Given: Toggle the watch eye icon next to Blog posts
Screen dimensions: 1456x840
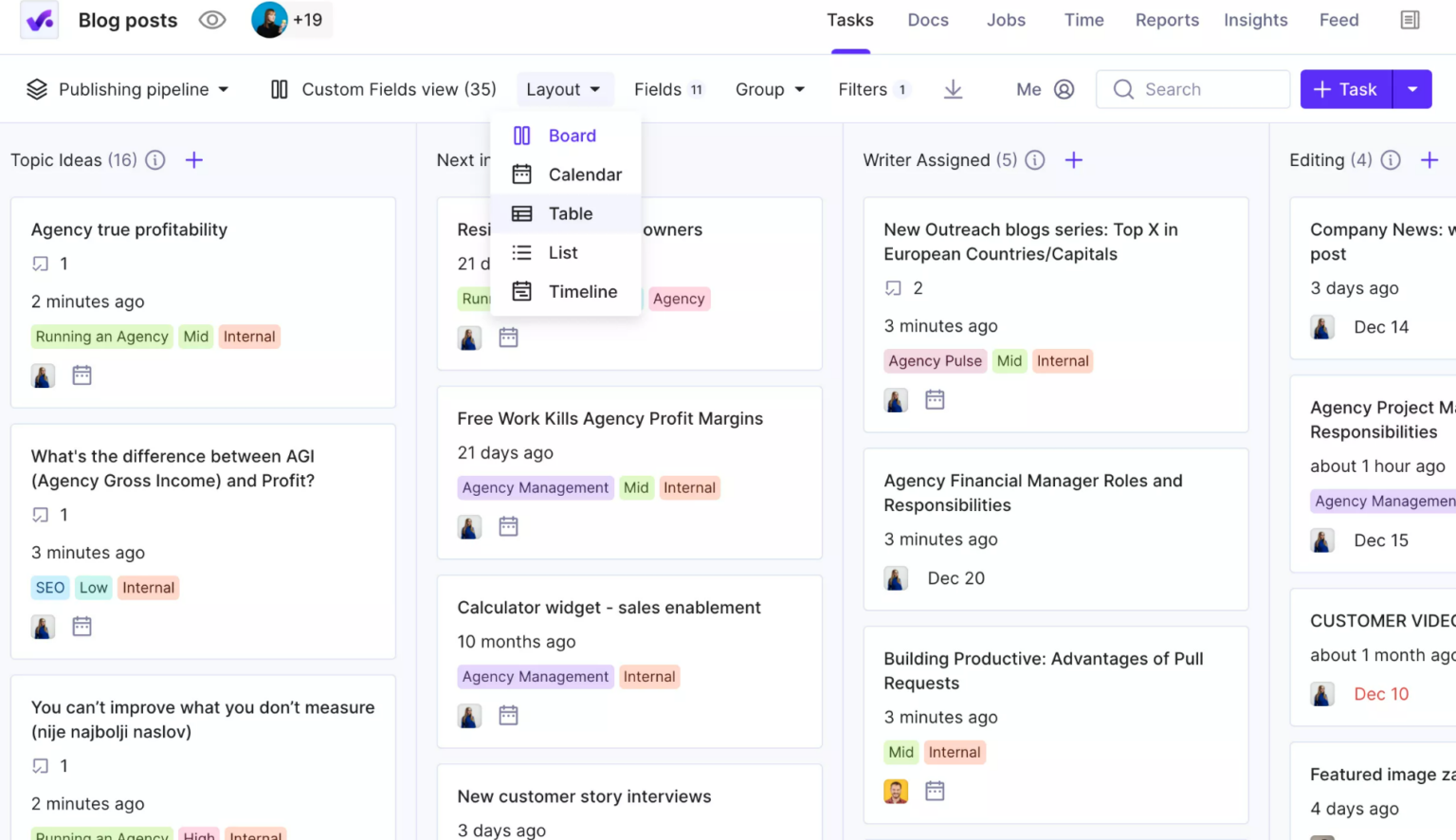Looking at the screenshot, I should [x=212, y=19].
